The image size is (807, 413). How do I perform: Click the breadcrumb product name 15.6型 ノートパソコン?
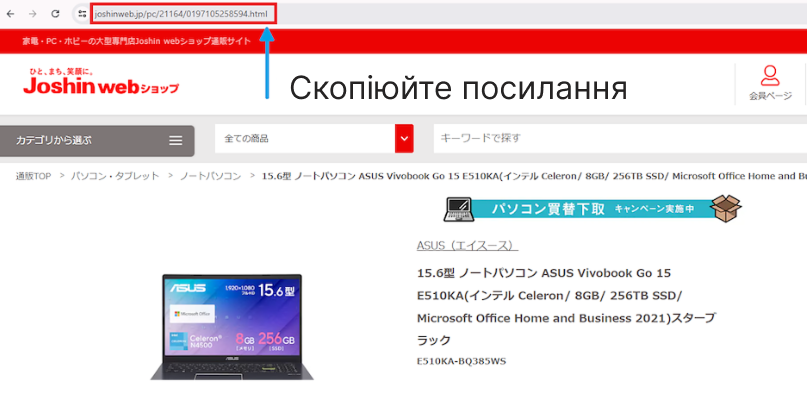pos(534,176)
